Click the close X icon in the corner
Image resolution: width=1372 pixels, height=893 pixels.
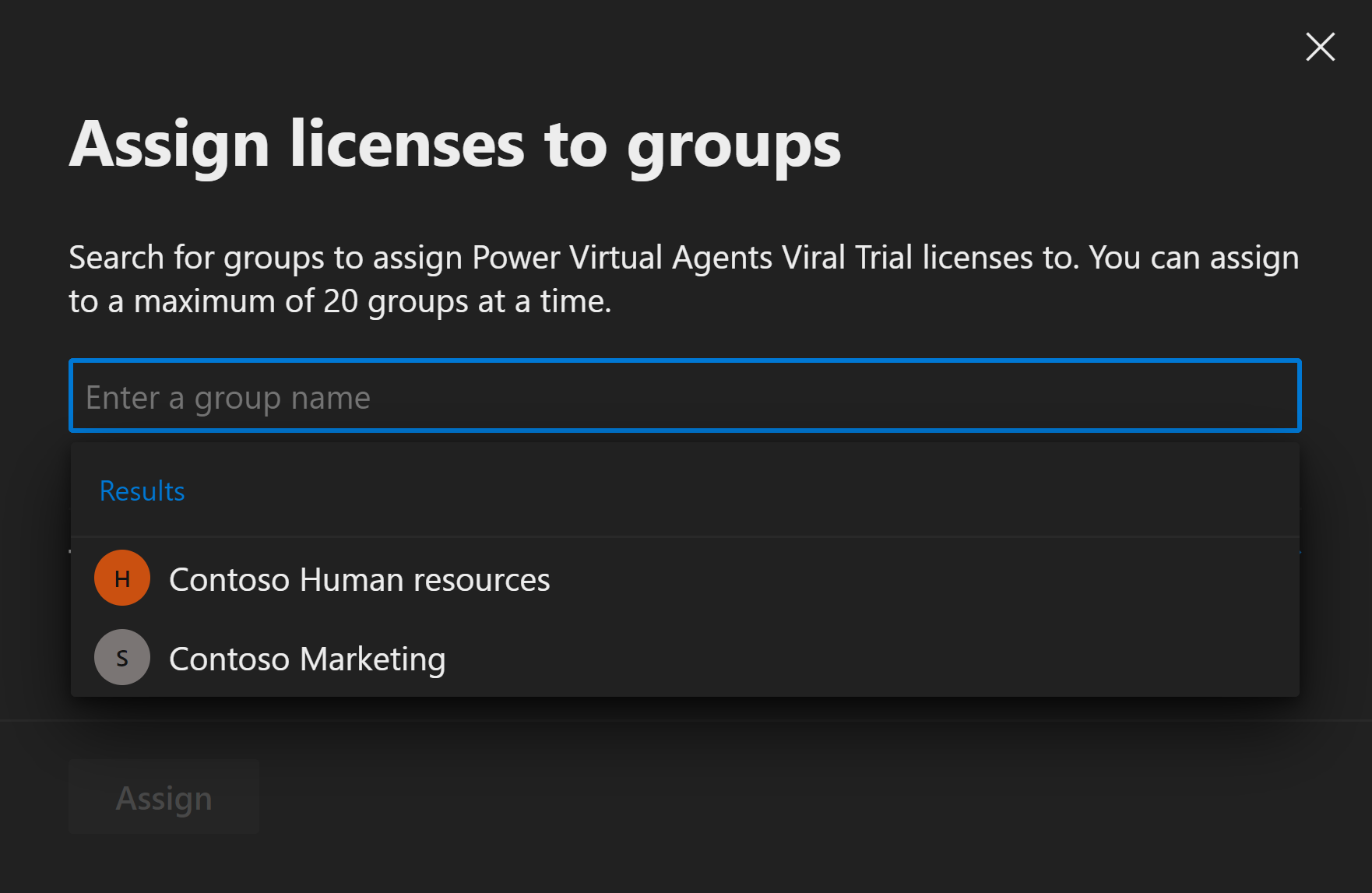click(x=1320, y=47)
